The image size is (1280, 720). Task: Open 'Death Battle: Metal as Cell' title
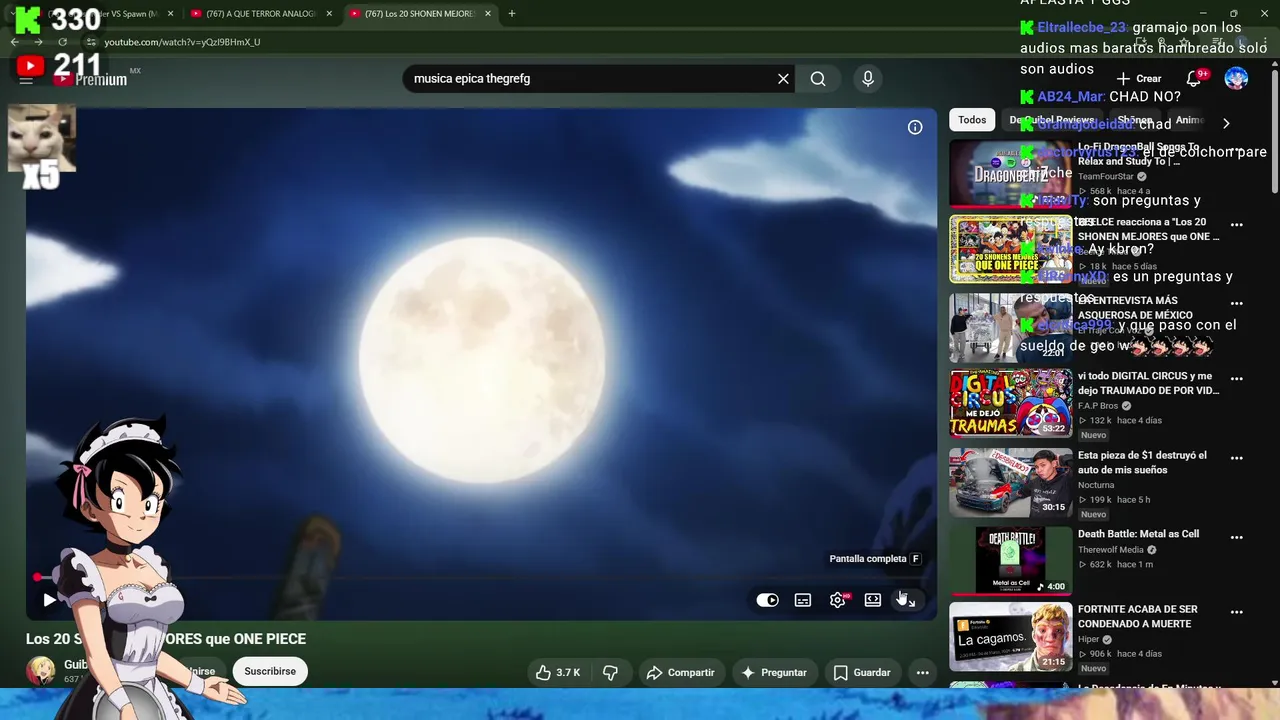tap(1138, 534)
